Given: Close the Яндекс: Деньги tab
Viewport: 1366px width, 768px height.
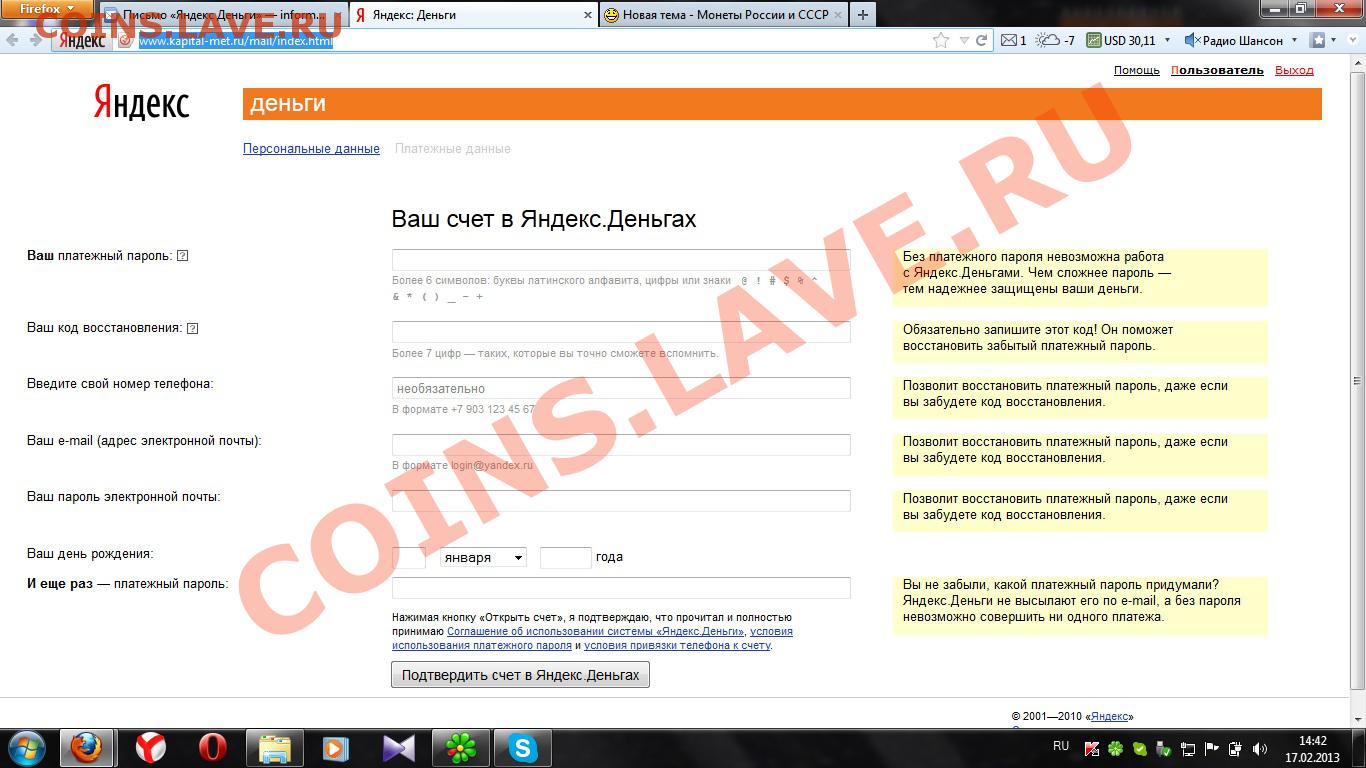Looking at the screenshot, I should 586,16.
